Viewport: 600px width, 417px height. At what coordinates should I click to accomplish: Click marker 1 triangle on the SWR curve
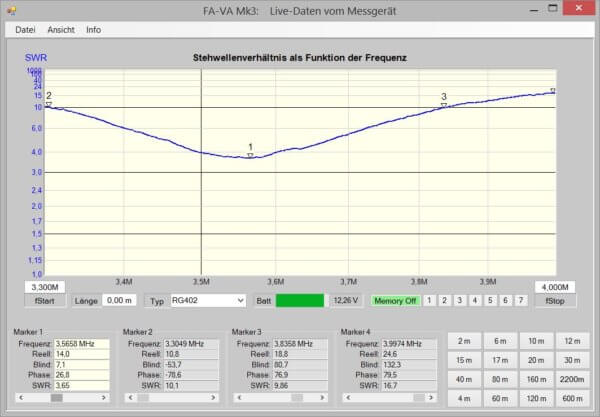point(250,155)
